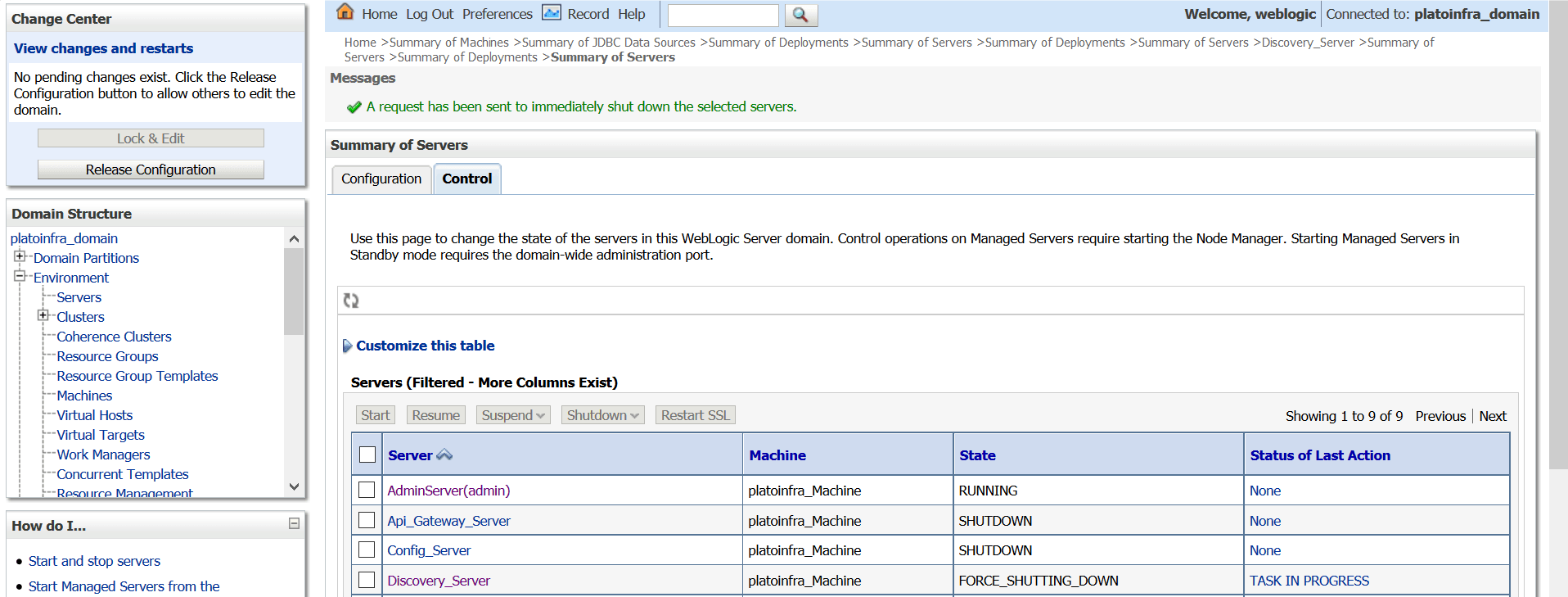Click the Release Configuration button
The width and height of the screenshot is (1568, 597).
[x=151, y=170]
